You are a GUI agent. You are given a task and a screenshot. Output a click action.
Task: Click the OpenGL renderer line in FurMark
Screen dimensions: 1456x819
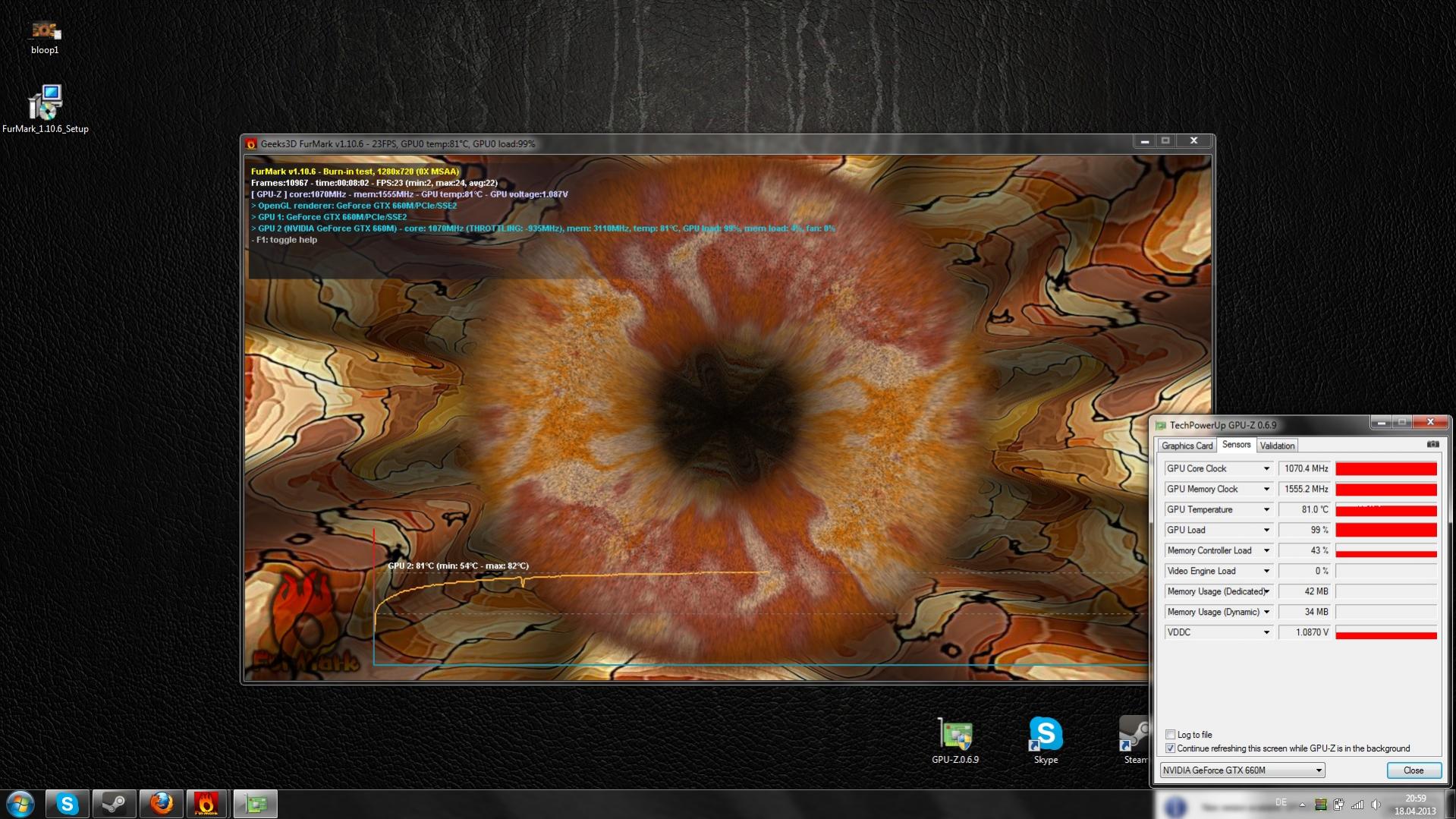pos(354,206)
